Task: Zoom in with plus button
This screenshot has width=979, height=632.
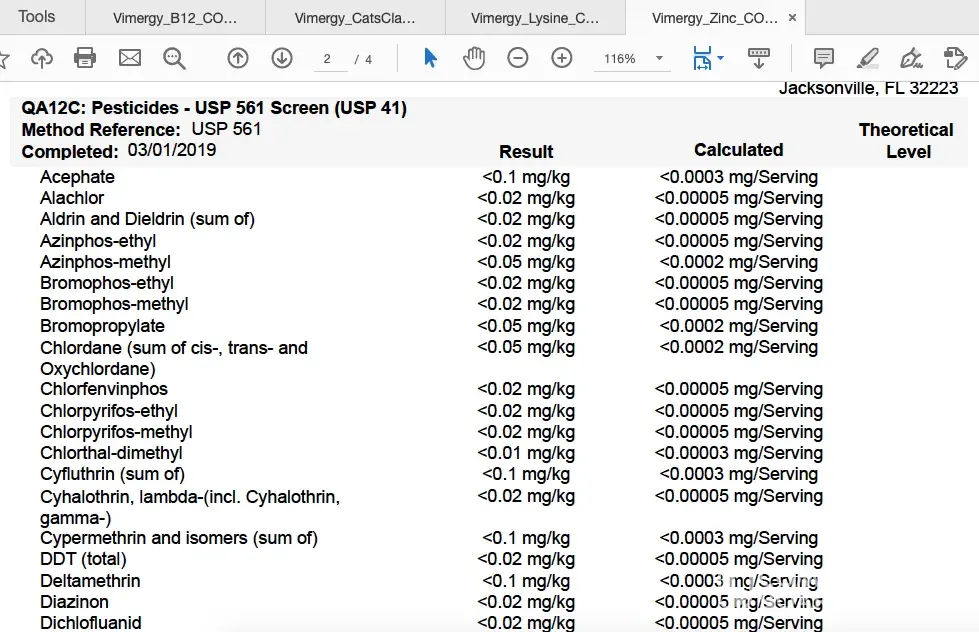Action: point(562,59)
